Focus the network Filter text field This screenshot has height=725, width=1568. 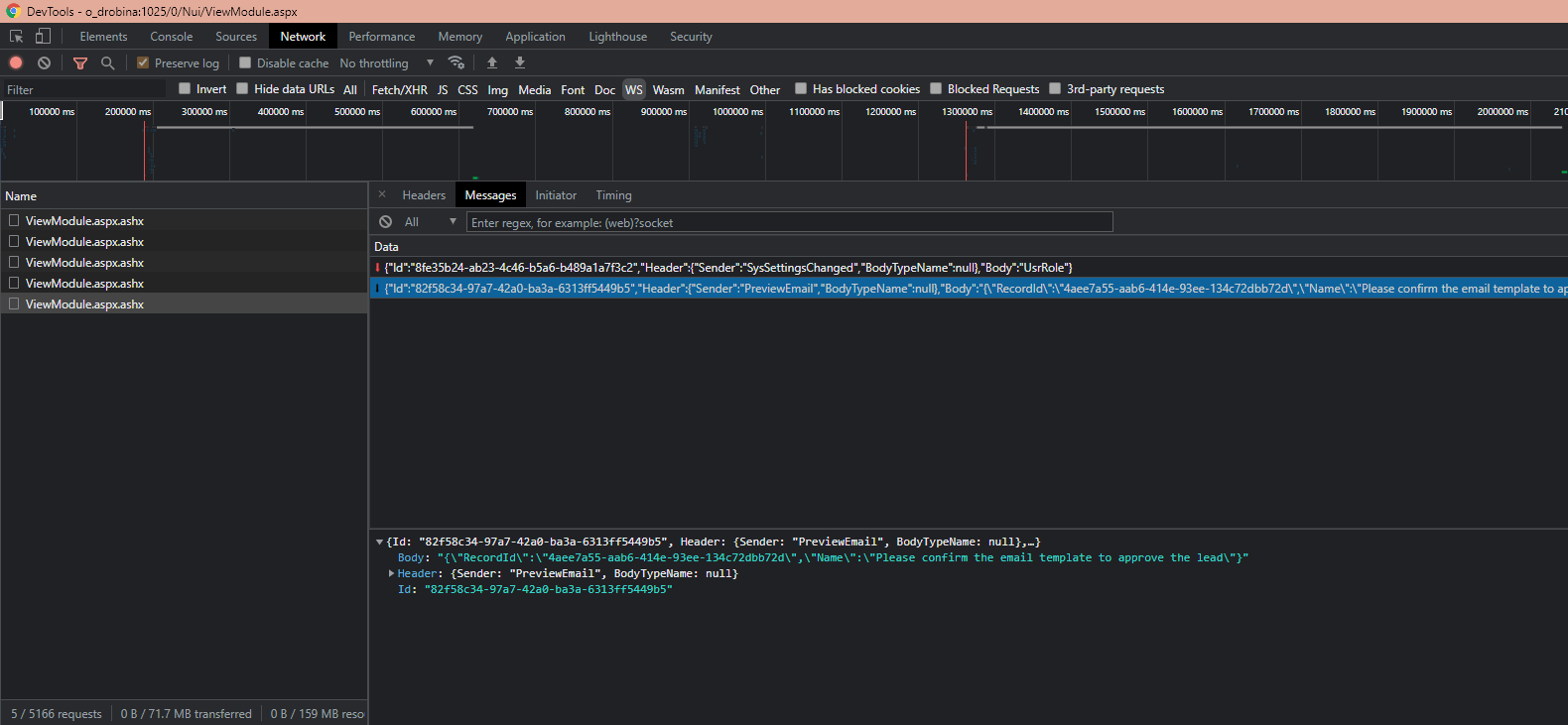pyautogui.click(x=85, y=89)
